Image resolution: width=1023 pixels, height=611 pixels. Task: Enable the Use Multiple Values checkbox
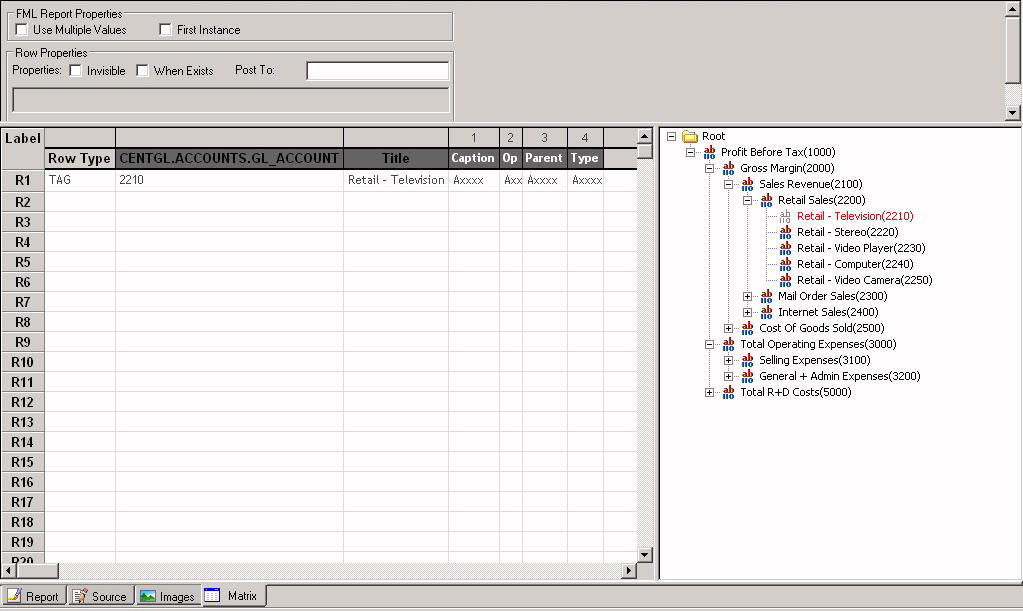[22, 30]
